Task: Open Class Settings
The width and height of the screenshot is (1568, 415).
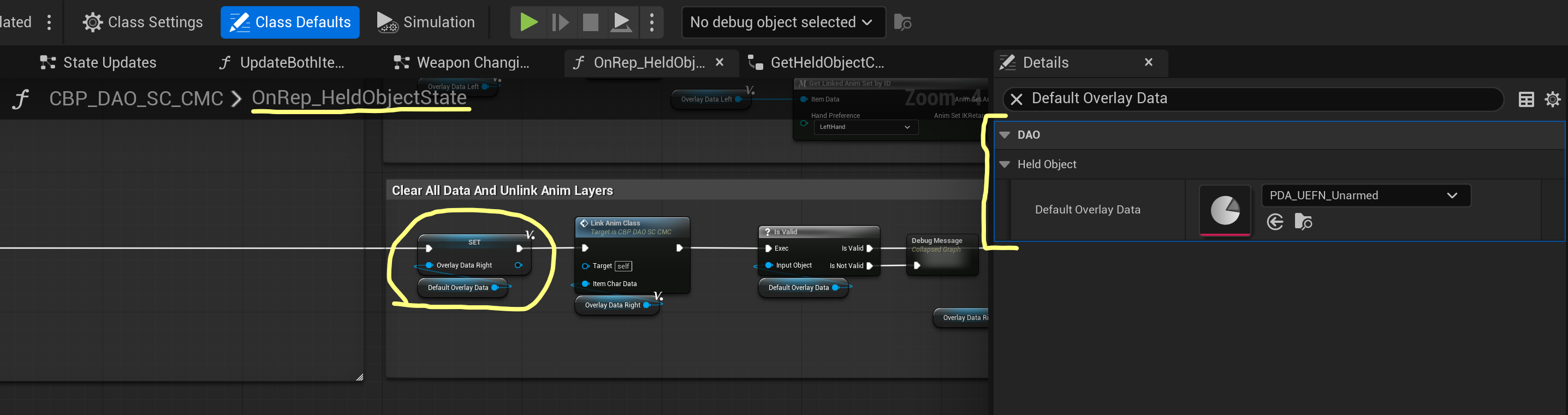Action: pos(143,22)
